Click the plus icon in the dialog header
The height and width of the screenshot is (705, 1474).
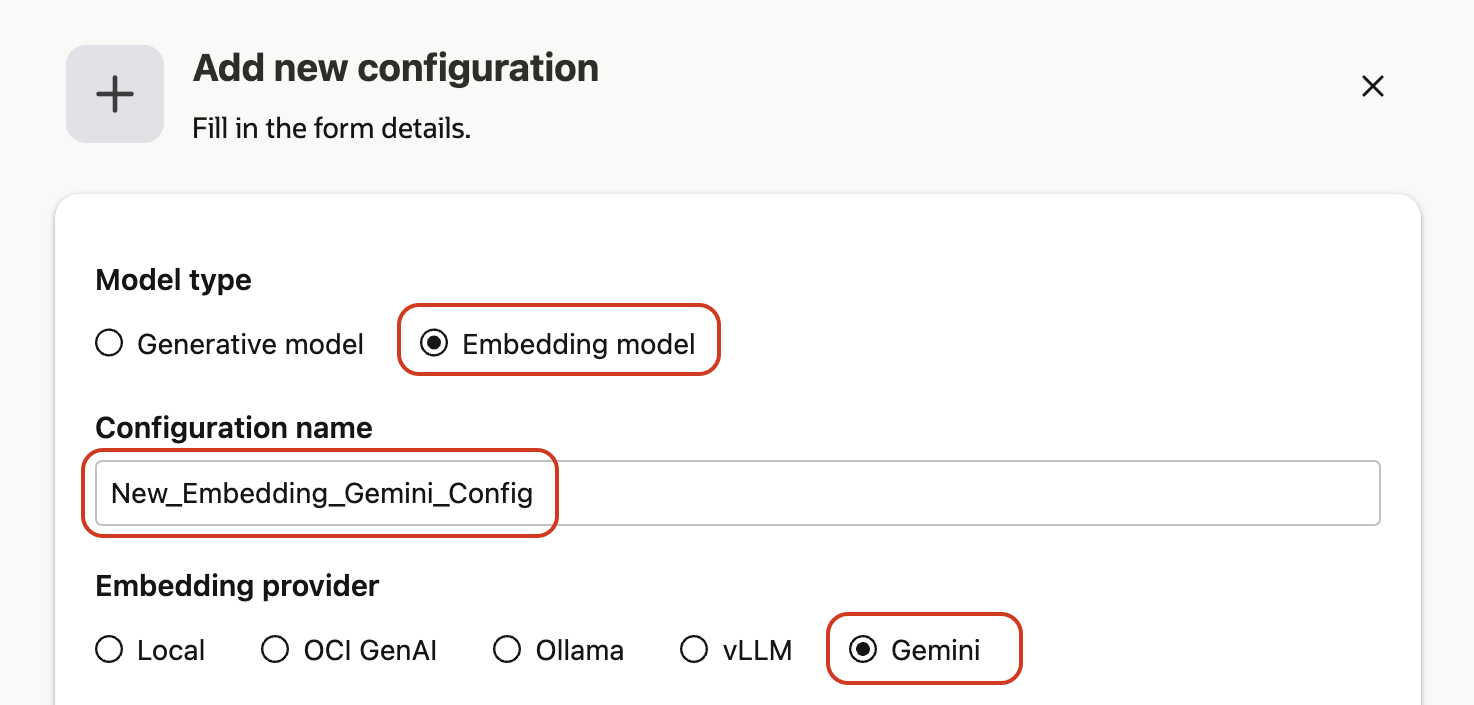click(114, 93)
